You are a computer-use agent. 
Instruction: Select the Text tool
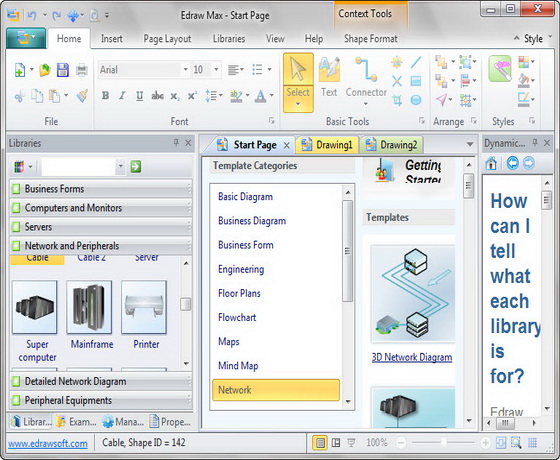point(329,77)
